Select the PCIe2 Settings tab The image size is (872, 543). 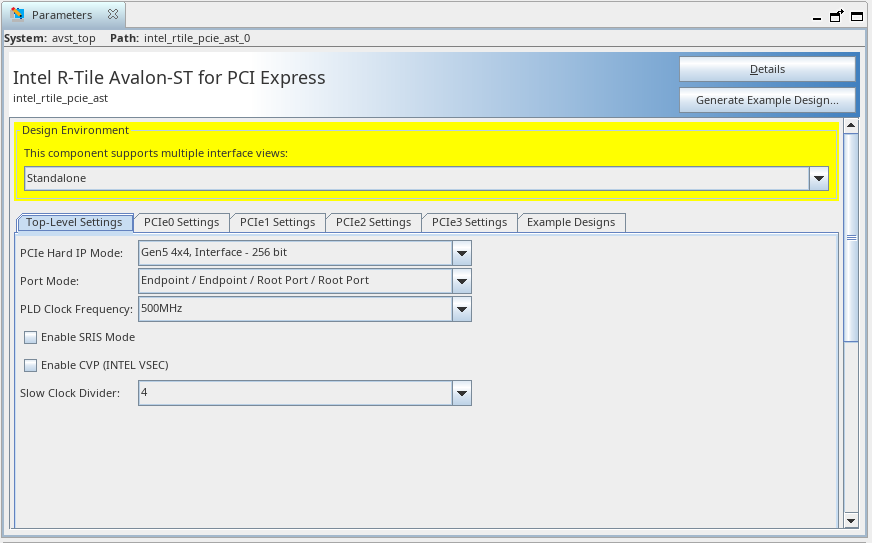[x=373, y=222]
